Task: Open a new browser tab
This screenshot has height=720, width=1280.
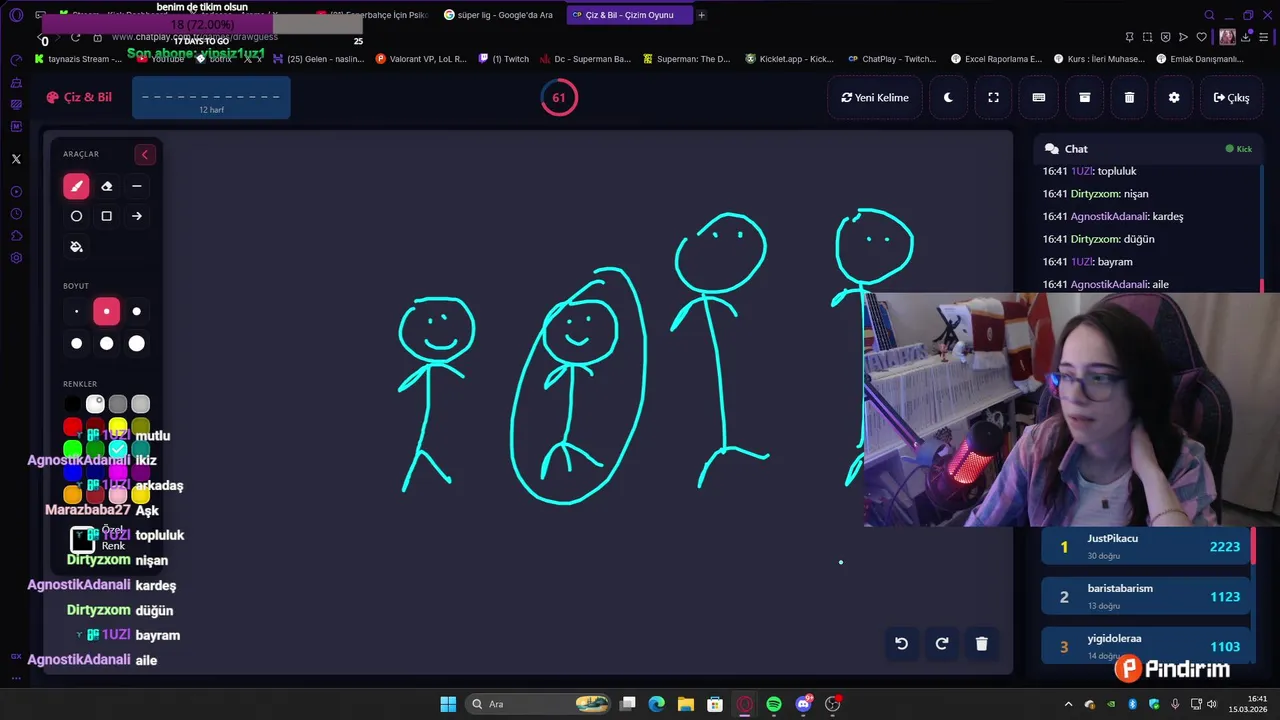Action: pos(701,15)
